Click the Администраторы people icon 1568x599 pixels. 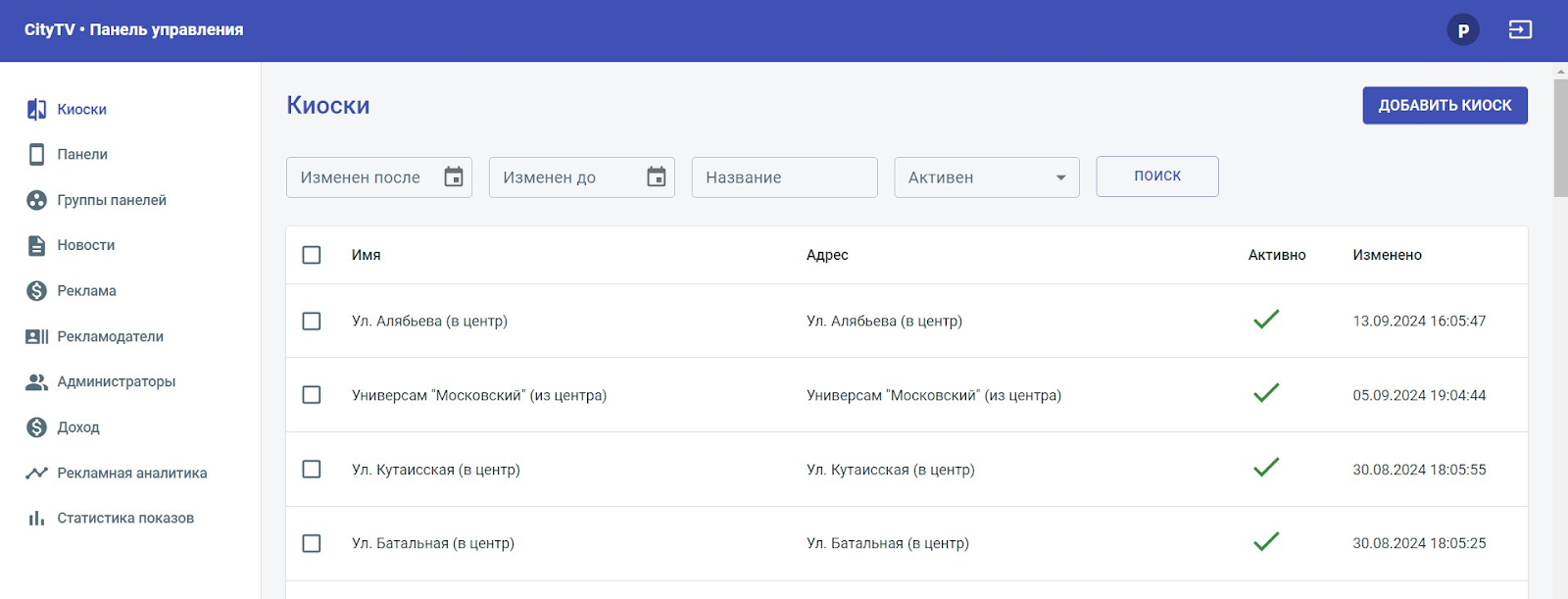tap(36, 382)
